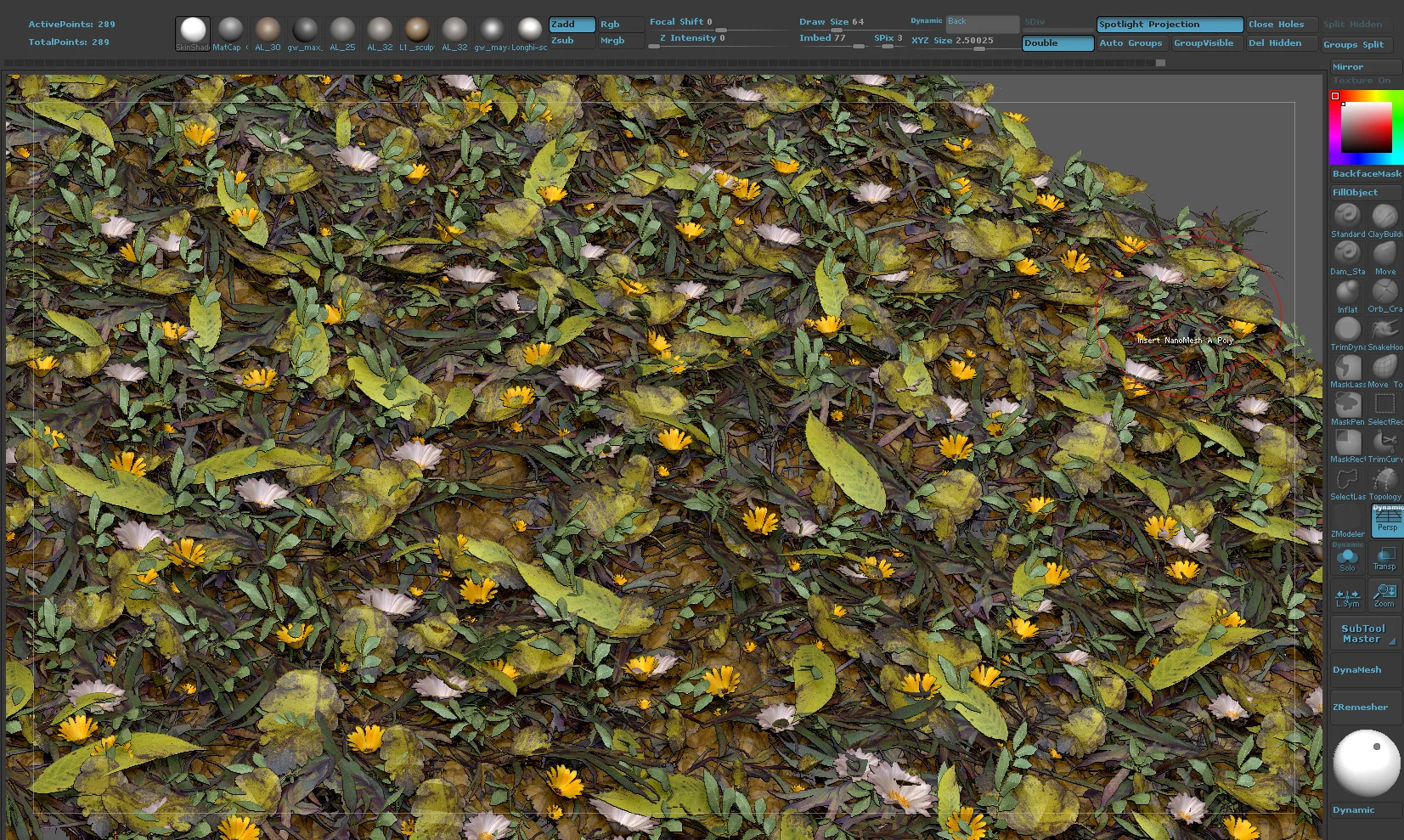Screen dimensions: 1404x840
Task: Click the Auto Groups button
Action: [x=1131, y=42]
